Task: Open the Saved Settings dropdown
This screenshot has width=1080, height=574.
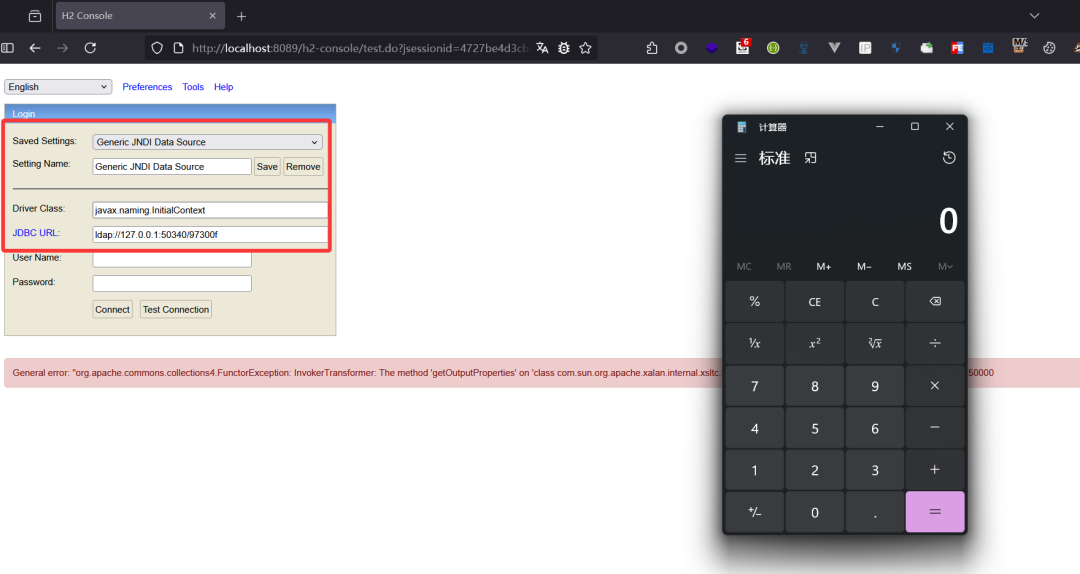Action: [x=207, y=142]
